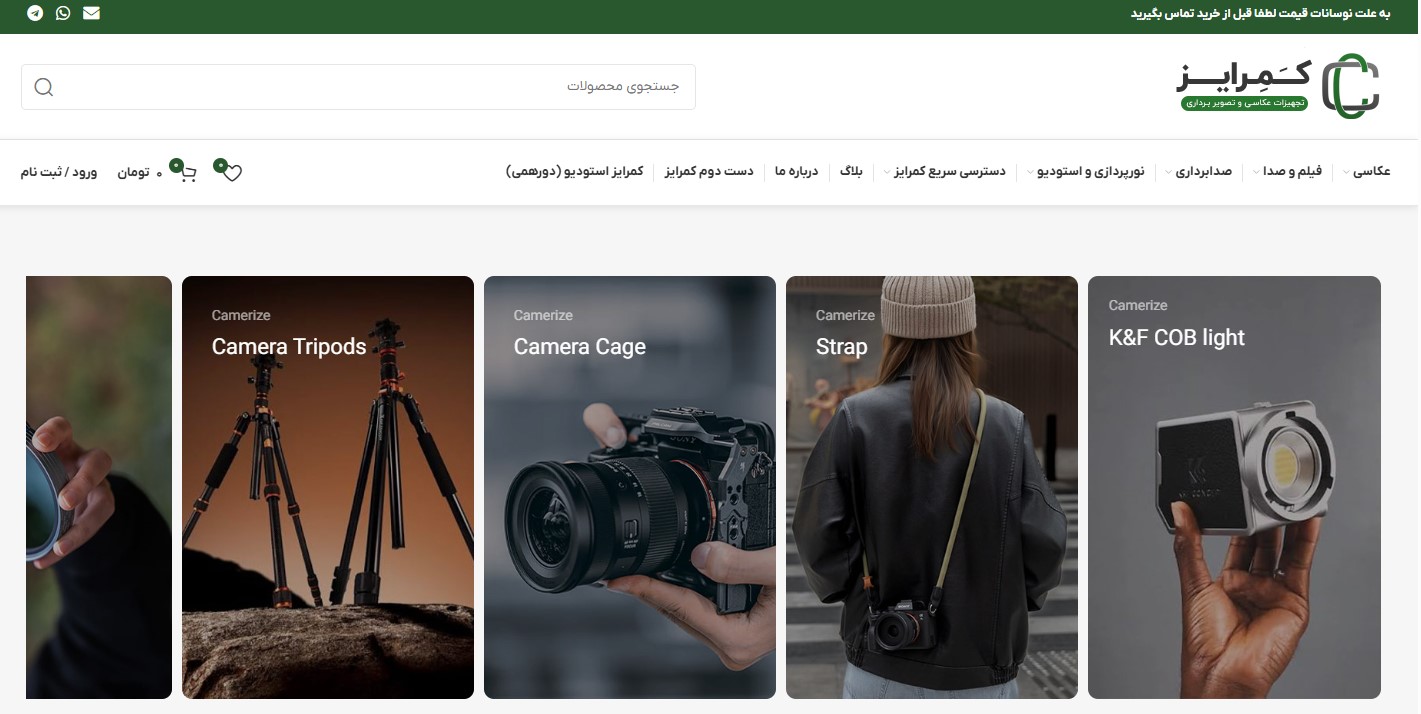This screenshot has width=1421, height=714.
Task: Go to درباره ما page
Action: pos(796,172)
